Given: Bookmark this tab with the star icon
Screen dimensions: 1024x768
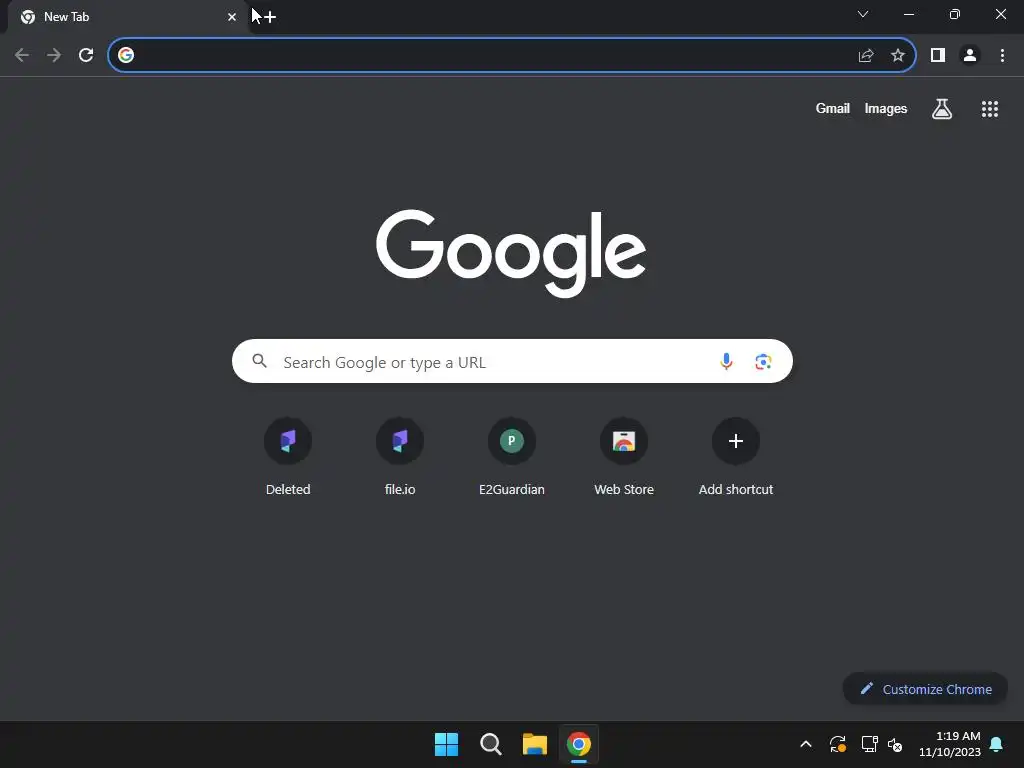Looking at the screenshot, I should pos(898,55).
